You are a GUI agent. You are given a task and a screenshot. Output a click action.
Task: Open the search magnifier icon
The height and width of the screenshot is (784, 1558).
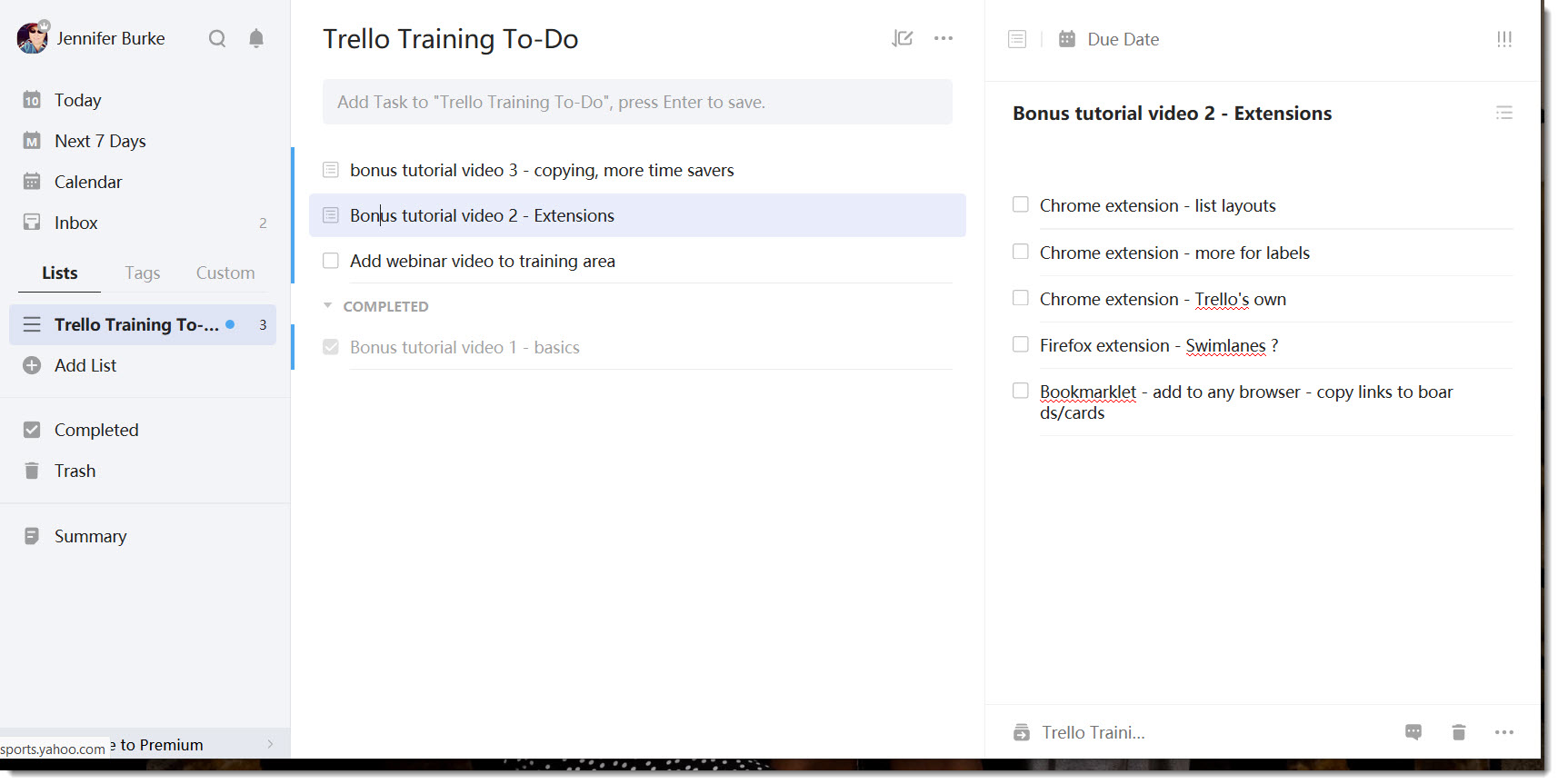[216, 38]
